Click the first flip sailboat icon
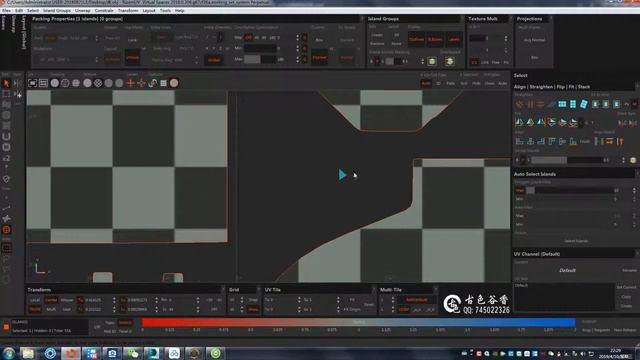The image size is (640, 360). [x=519, y=122]
